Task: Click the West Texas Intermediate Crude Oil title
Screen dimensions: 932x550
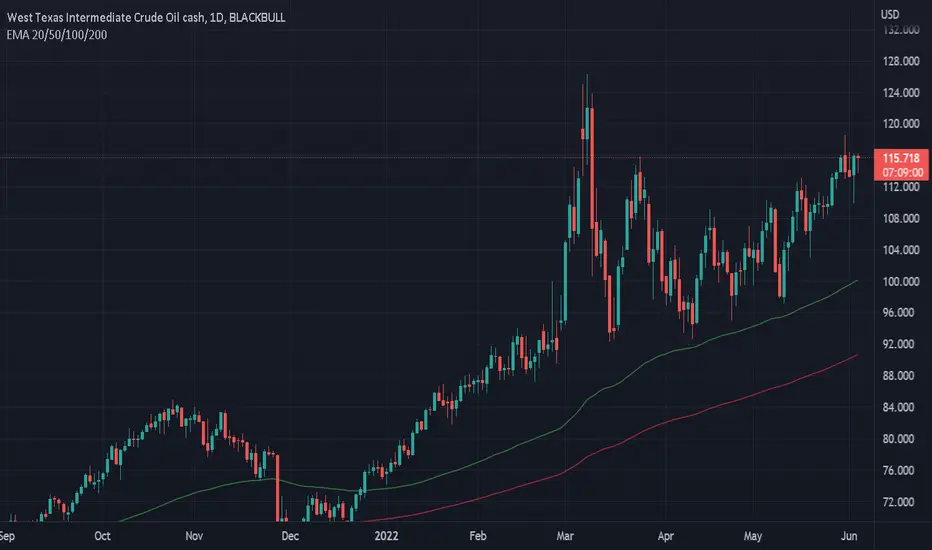Action: pyautogui.click(x=146, y=17)
